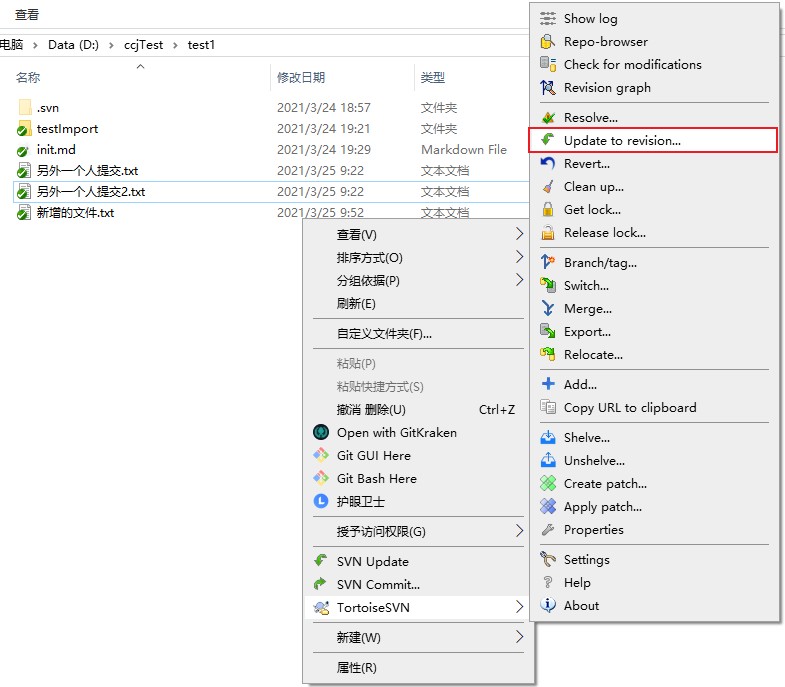Click the GitKraken icon in context menu
785x687 pixels.
[x=321, y=432]
